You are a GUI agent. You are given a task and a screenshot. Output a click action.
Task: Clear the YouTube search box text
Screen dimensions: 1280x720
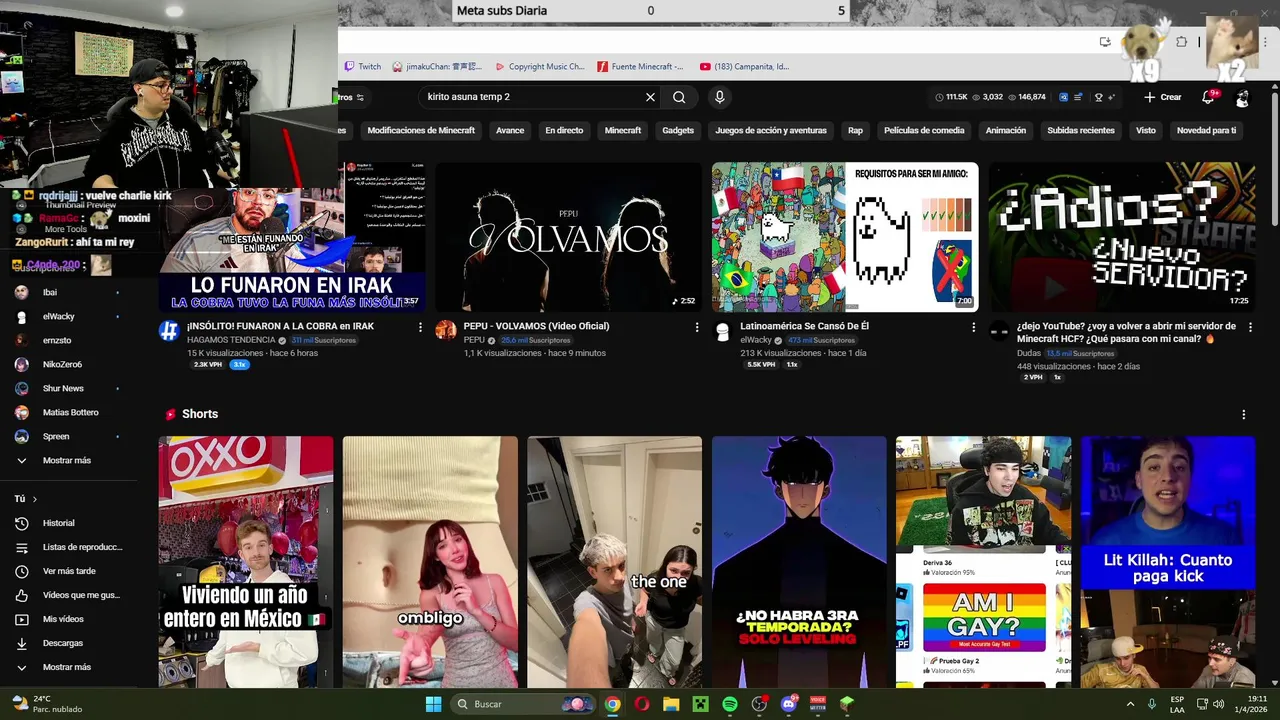(x=650, y=97)
